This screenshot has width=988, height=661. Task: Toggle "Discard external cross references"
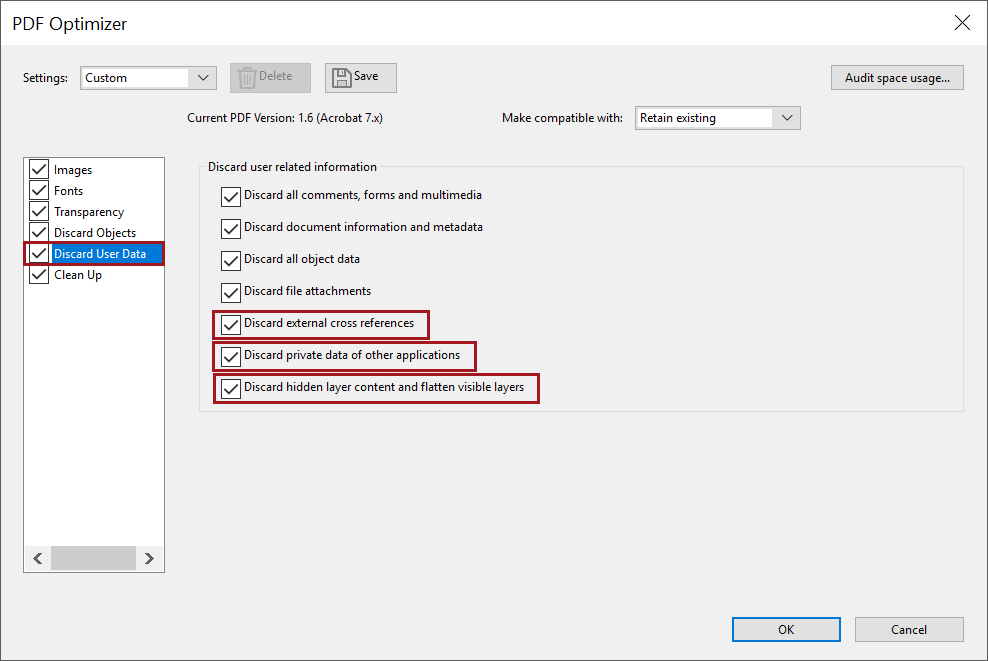pyautogui.click(x=231, y=324)
